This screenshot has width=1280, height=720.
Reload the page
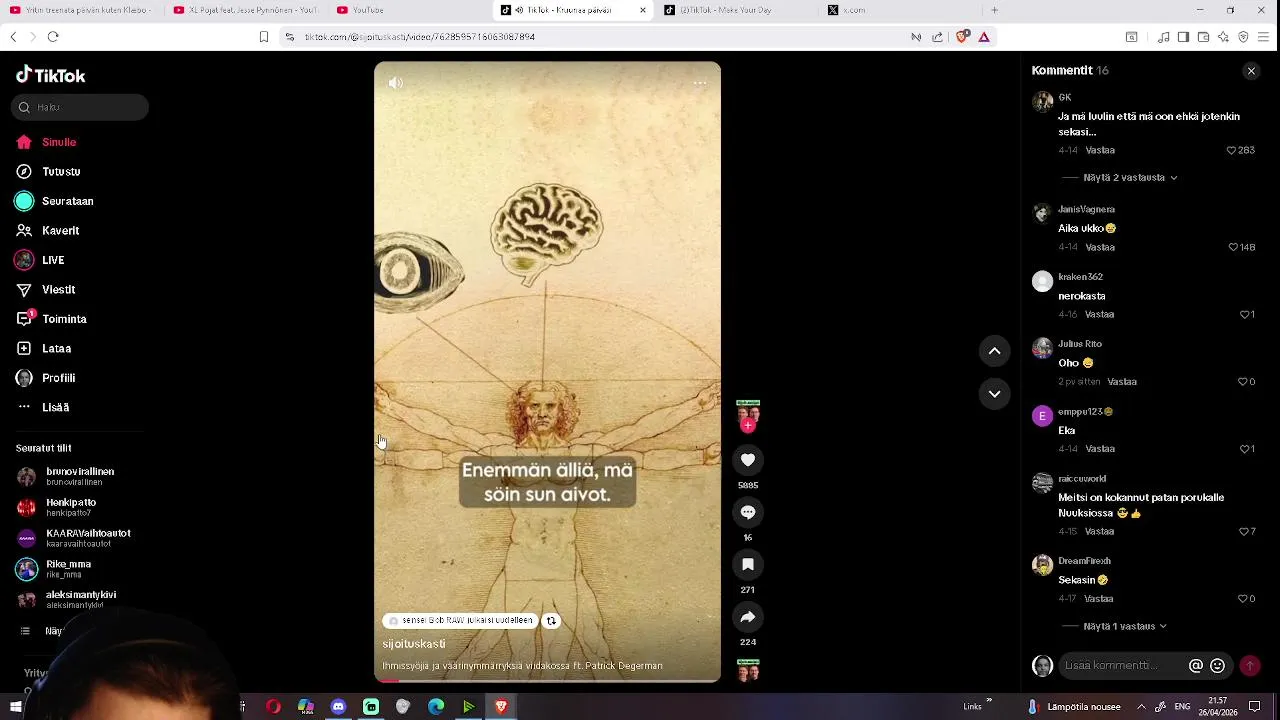click(x=53, y=37)
